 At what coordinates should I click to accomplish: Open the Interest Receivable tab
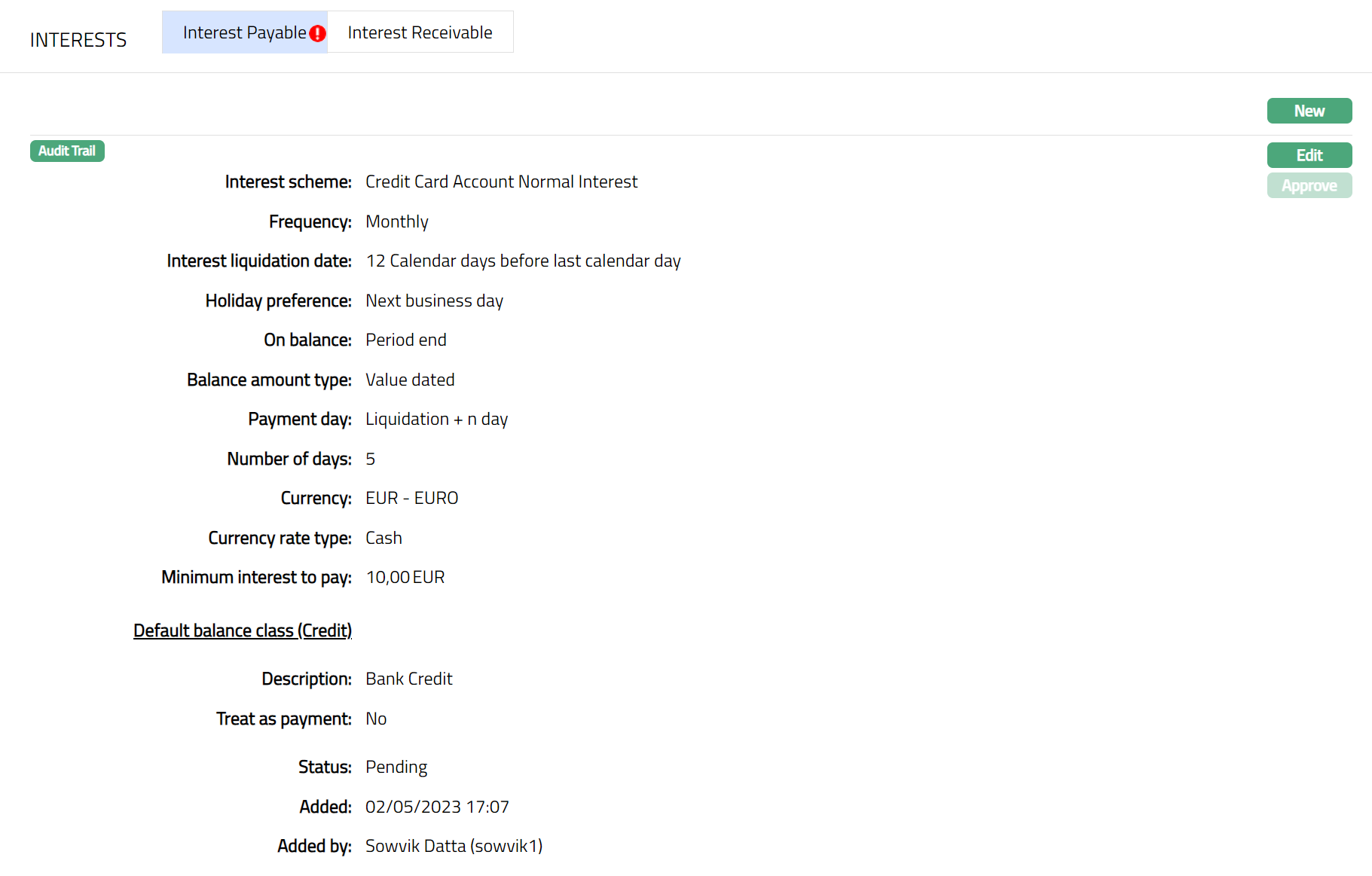click(420, 32)
